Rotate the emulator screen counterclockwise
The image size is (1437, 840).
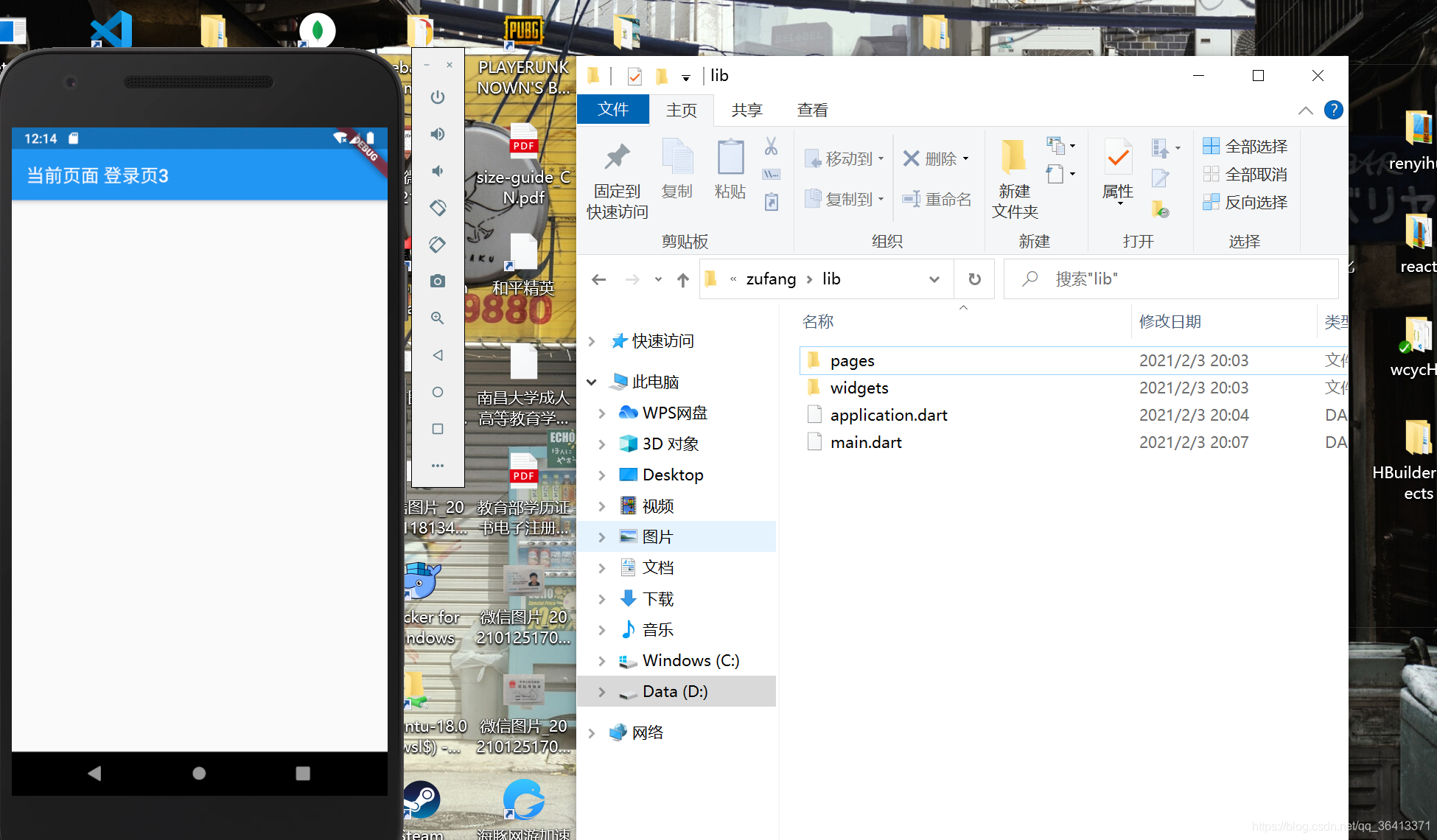438,208
